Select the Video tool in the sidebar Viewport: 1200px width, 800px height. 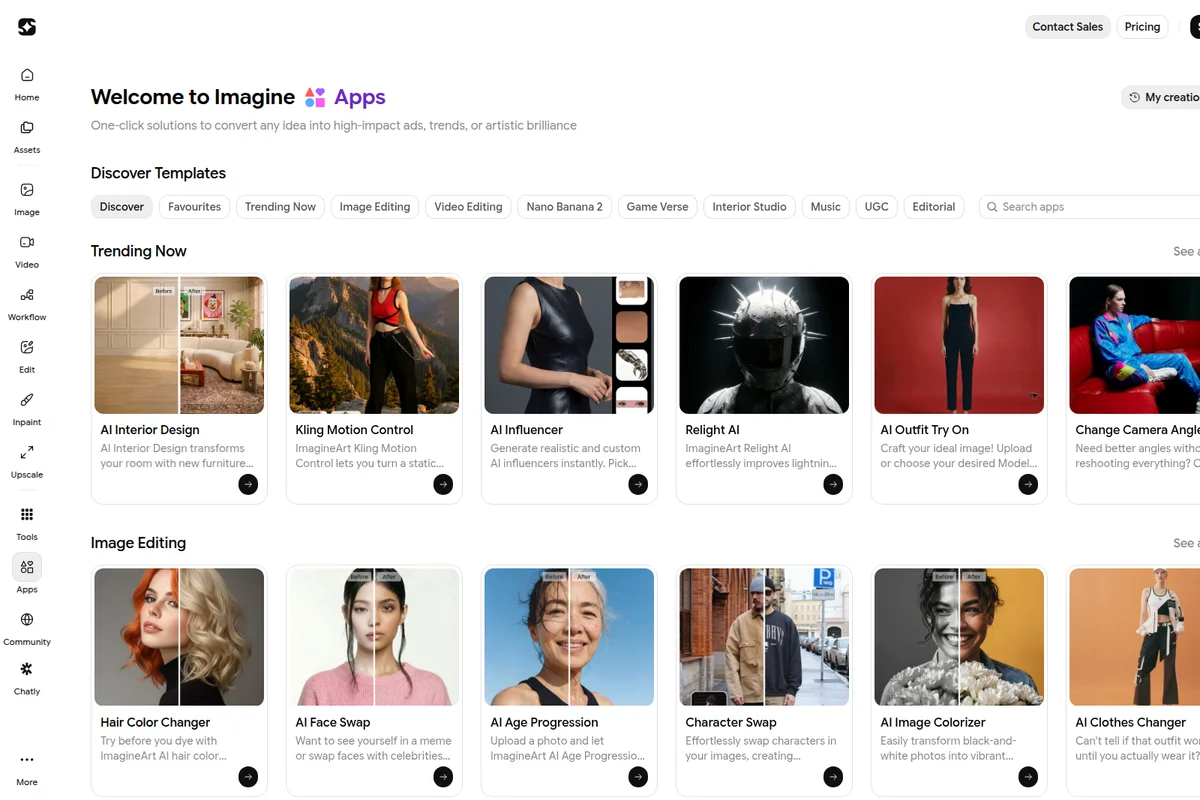click(26, 248)
